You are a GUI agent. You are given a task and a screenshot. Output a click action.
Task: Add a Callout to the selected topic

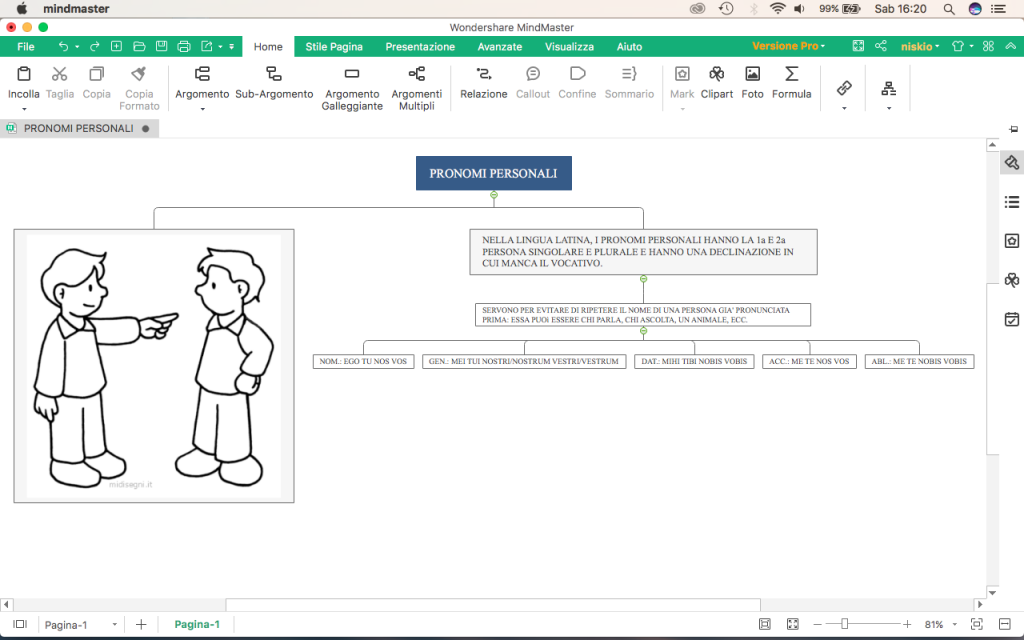click(532, 85)
